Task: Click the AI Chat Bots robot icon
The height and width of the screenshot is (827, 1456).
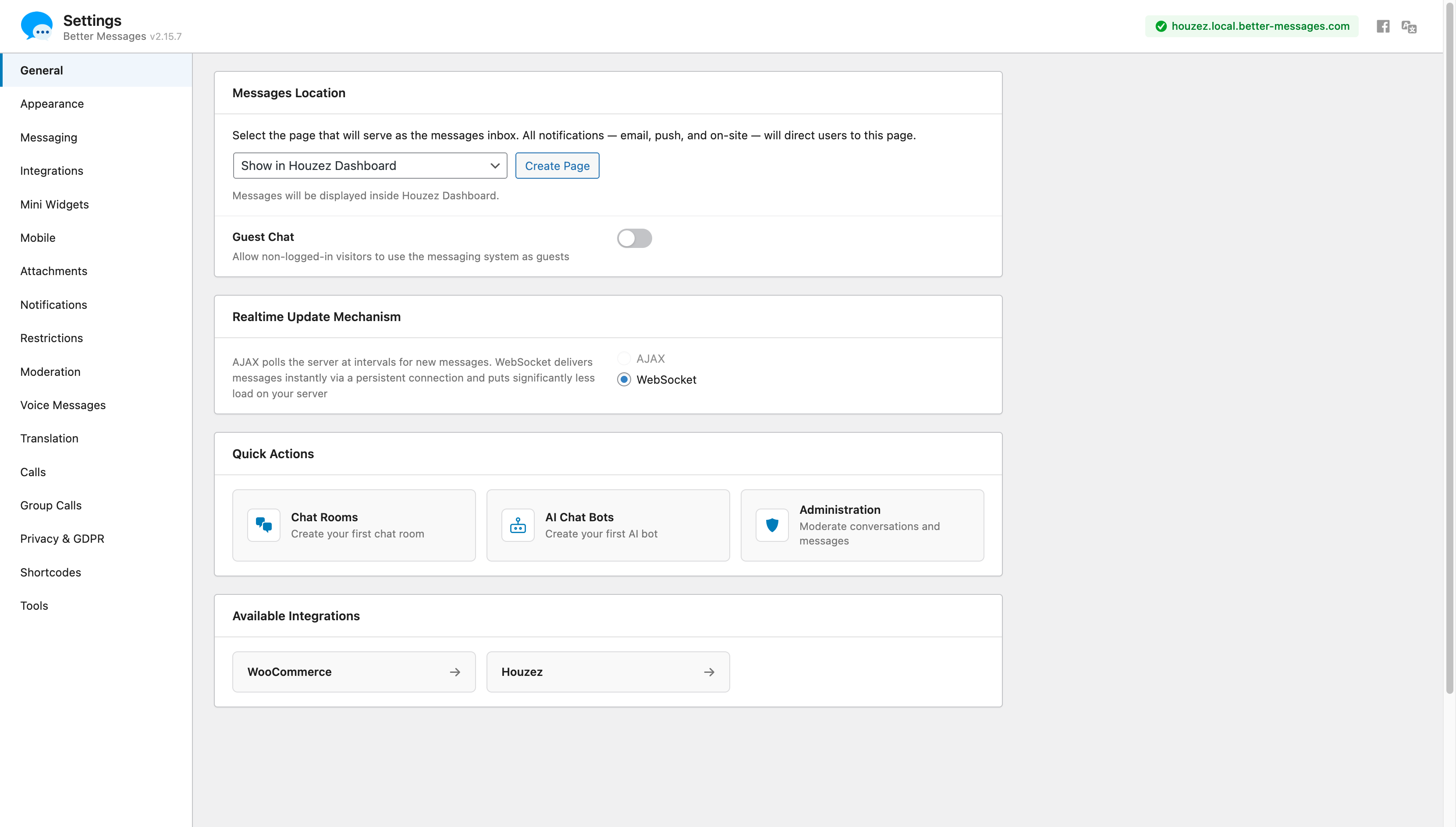Action: coord(518,525)
